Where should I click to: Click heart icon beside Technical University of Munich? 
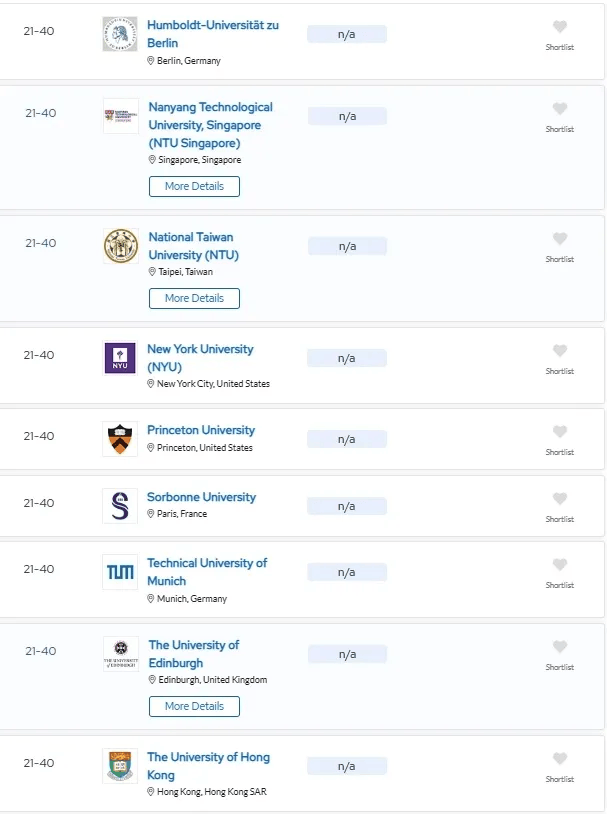559,564
